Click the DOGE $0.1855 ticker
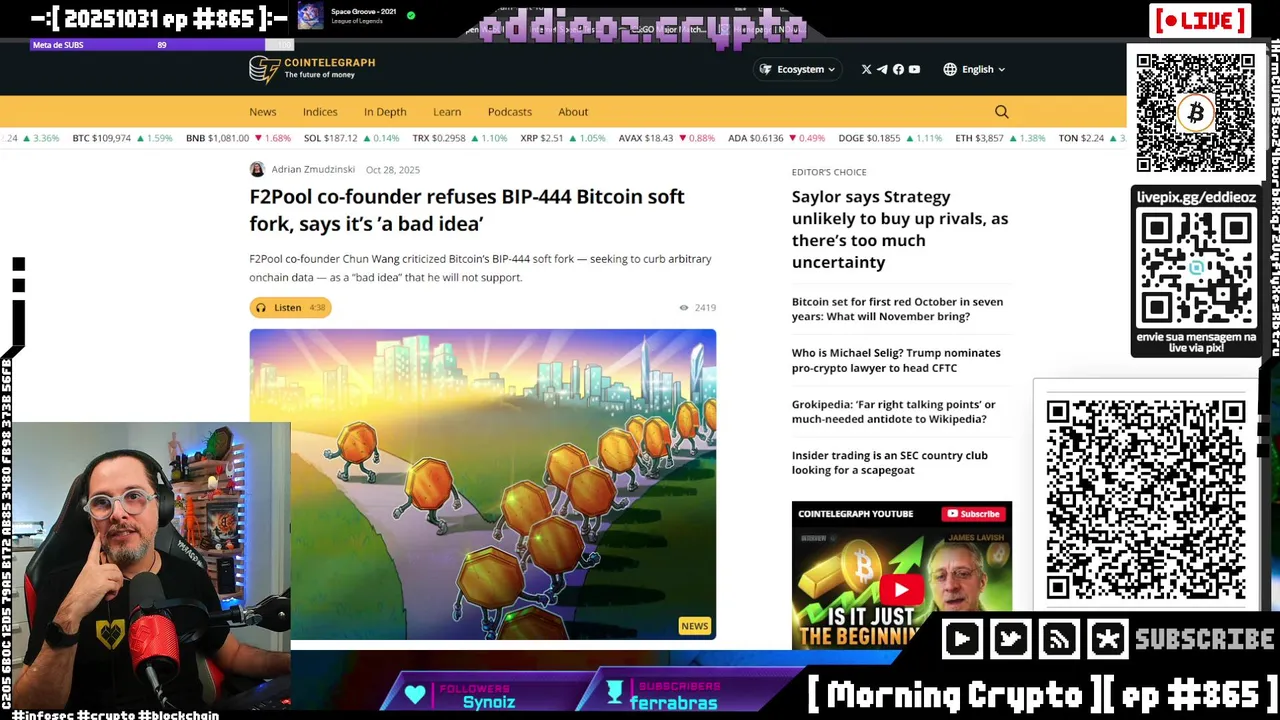This screenshot has height=720, width=1280. coord(890,138)
